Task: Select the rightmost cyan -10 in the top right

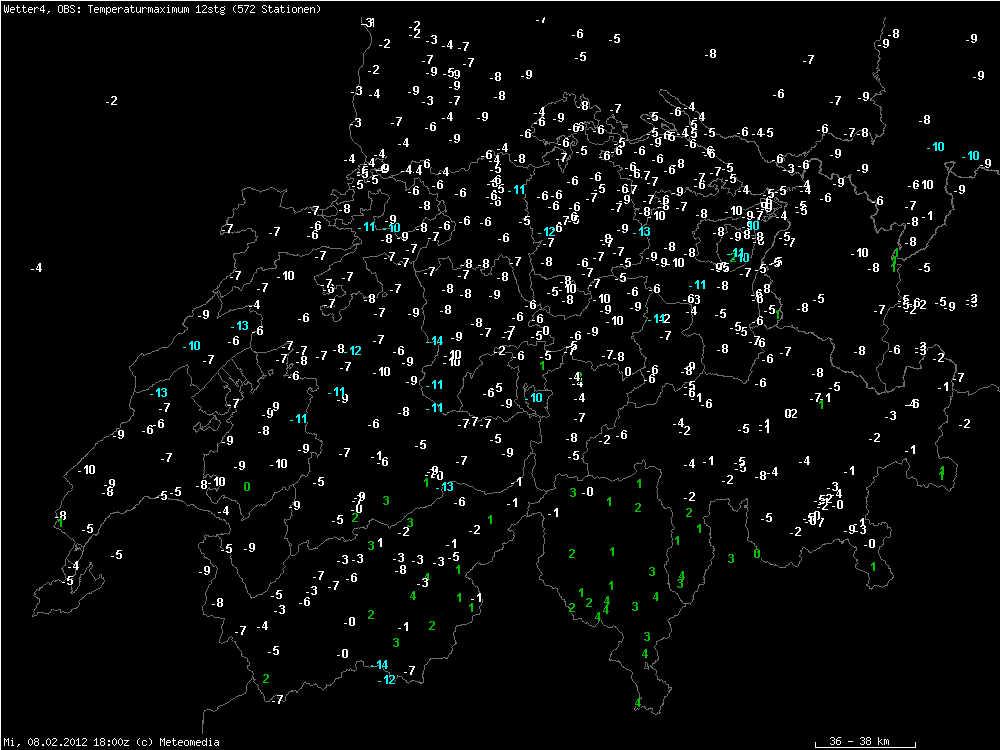Action: pyautogui.click(x=970, y=156)
